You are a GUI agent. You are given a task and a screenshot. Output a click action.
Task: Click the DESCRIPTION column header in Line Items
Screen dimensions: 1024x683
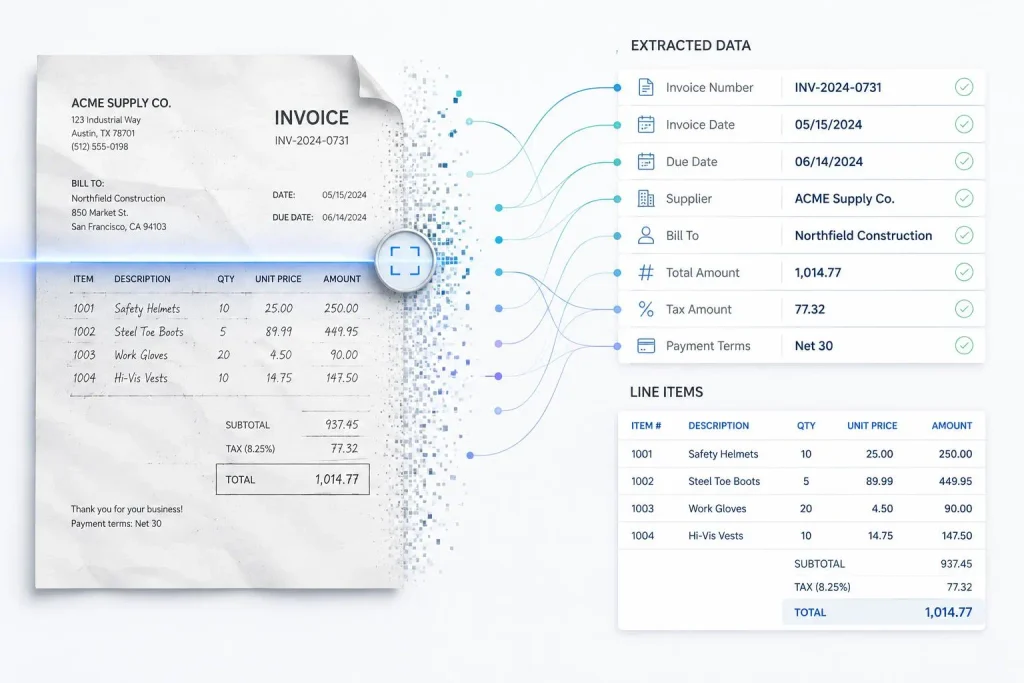click(x=718, y=426)
